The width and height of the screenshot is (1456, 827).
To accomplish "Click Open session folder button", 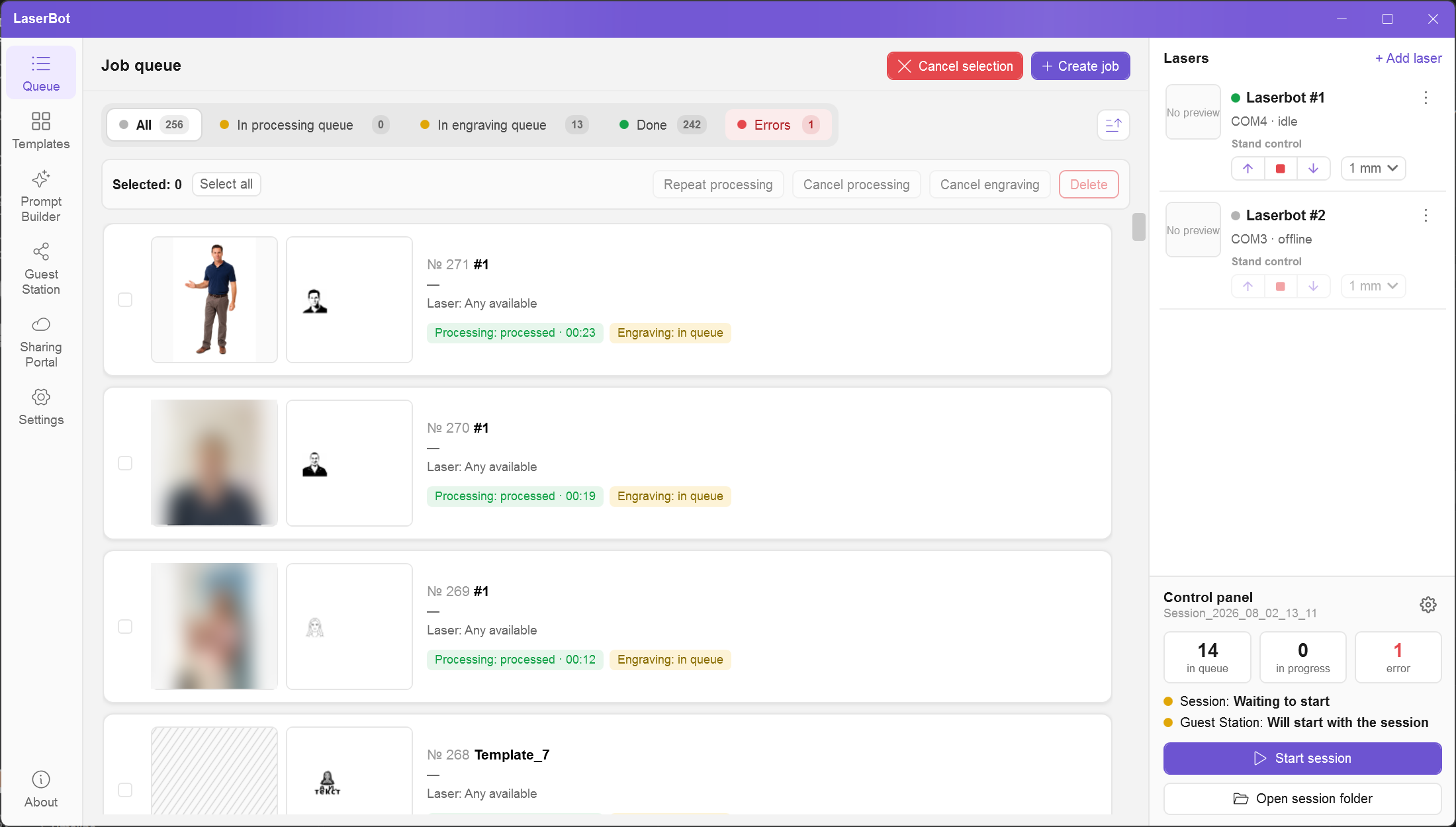I will click(1302, 799).
